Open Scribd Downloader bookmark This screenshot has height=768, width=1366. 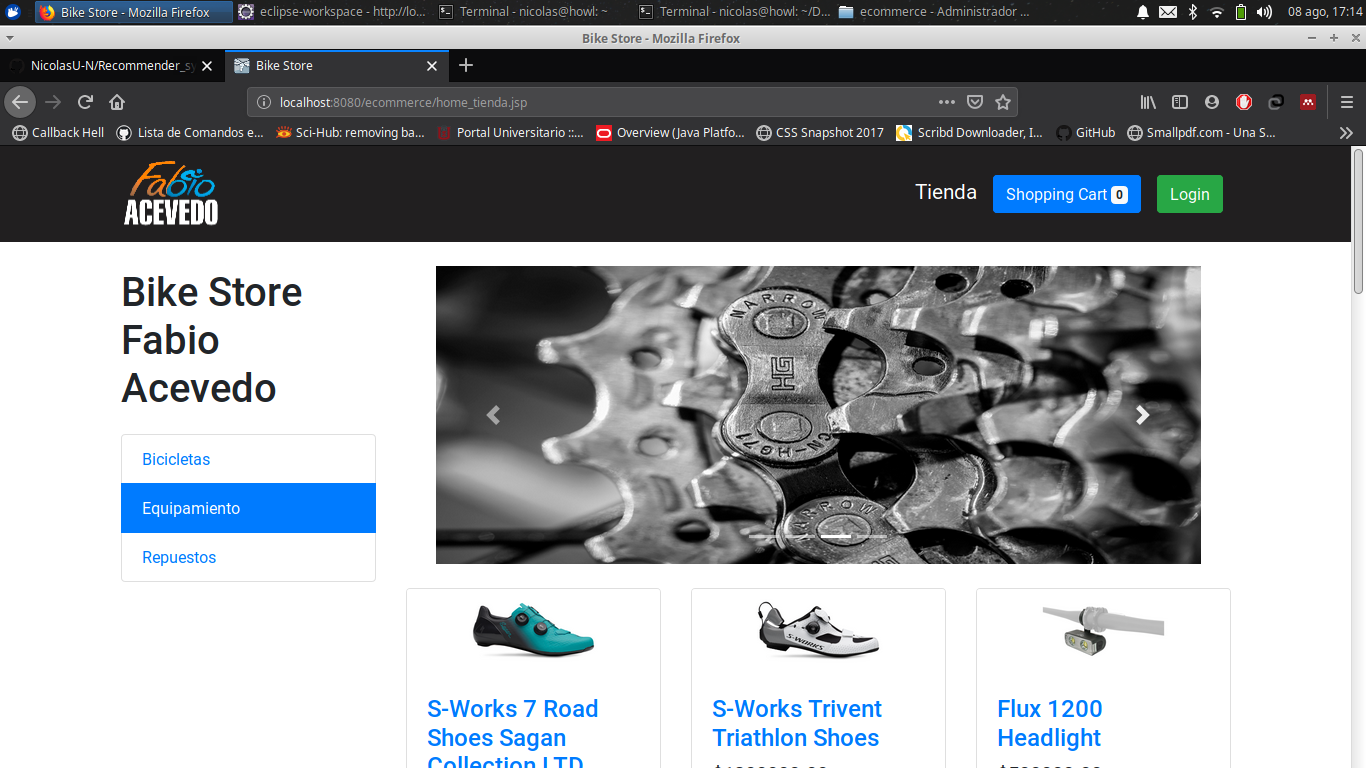(x=970, y=132)
